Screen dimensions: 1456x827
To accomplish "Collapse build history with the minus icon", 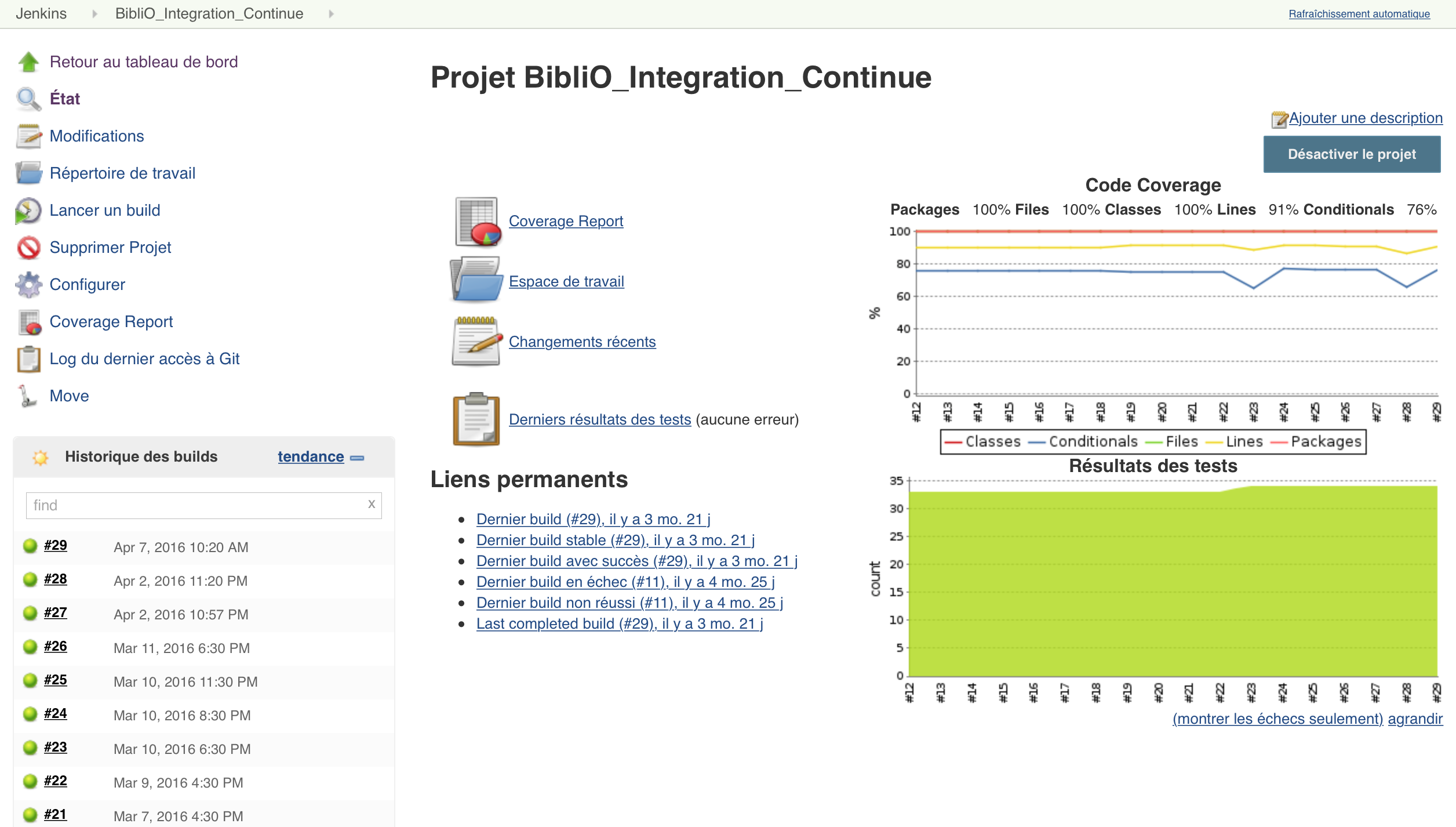I will pos(357,458).
